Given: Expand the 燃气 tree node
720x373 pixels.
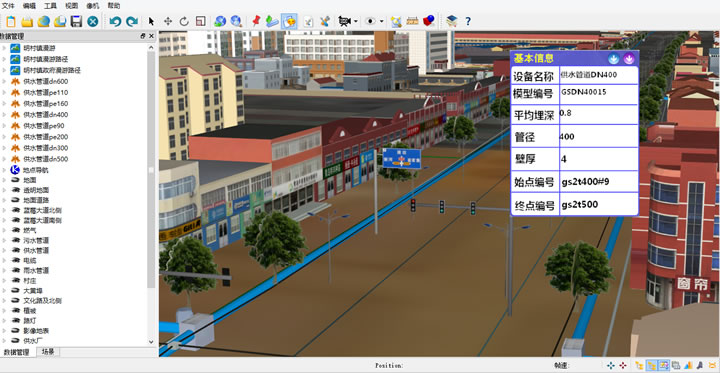Looking at the screenshot, I should coord(4,230).
